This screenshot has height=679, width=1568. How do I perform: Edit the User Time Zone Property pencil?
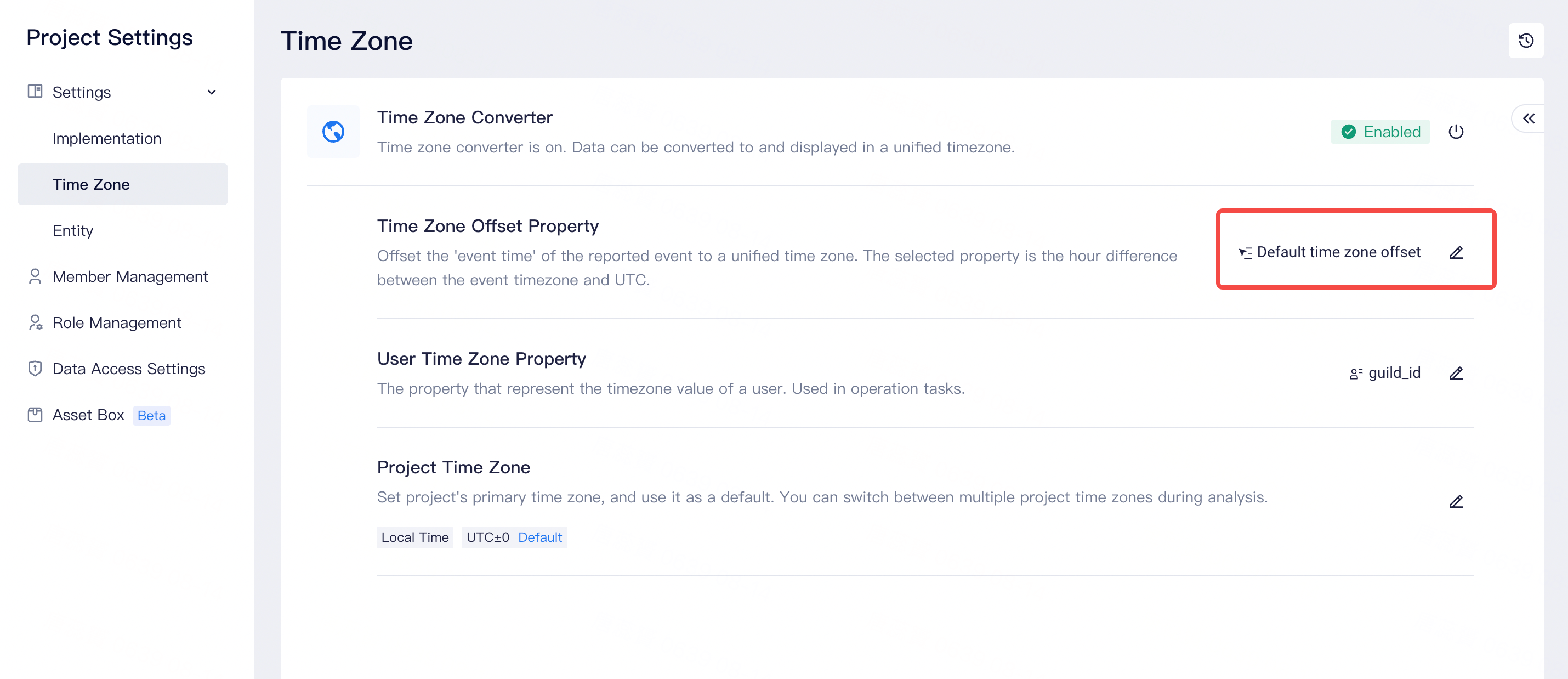(1456, 374)
